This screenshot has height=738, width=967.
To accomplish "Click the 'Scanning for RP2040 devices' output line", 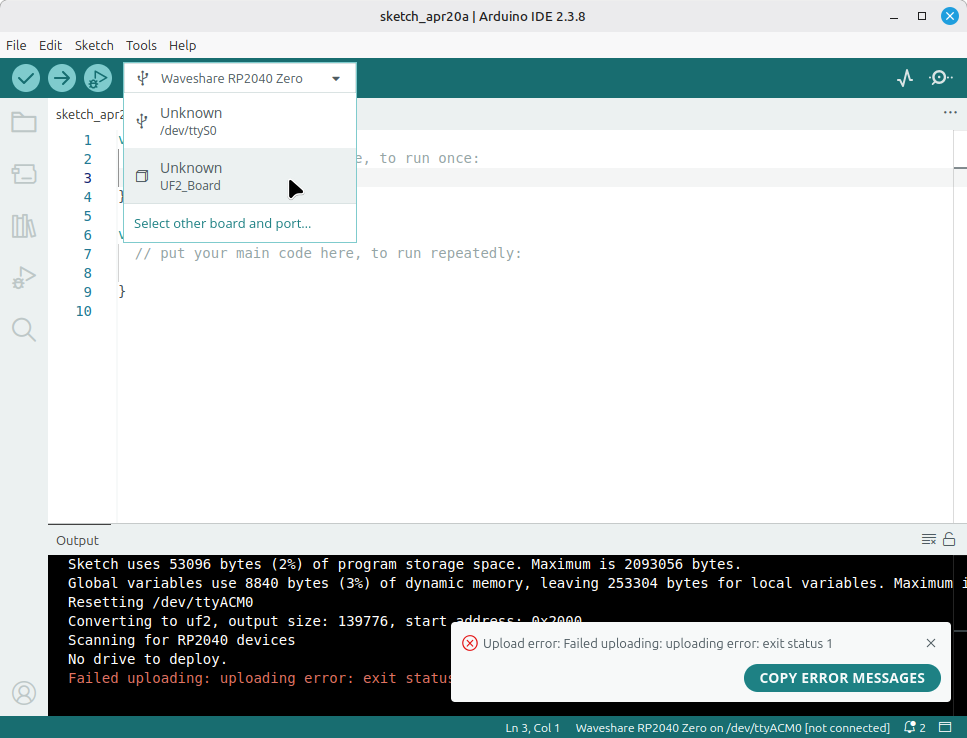I will 181,640.
